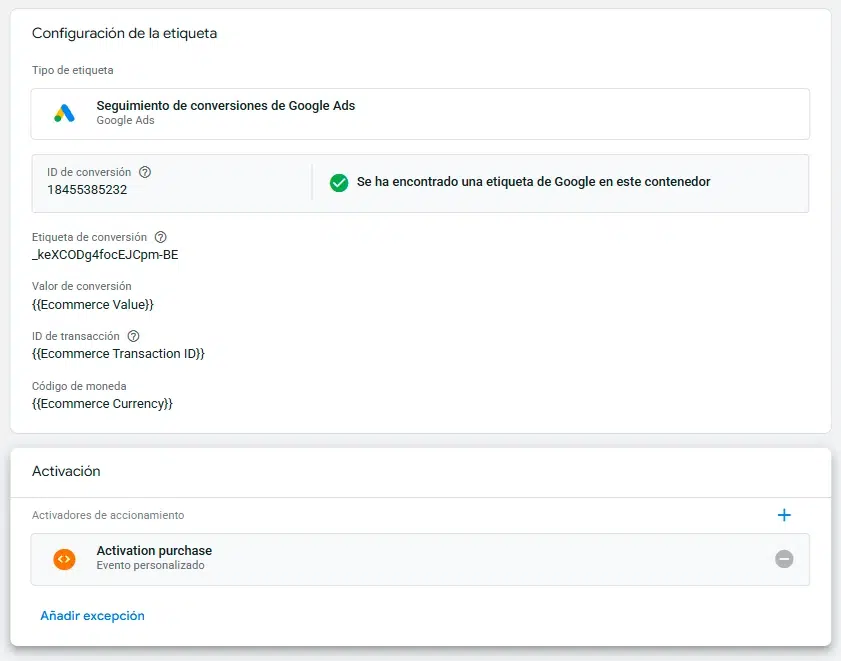Click the {{Ecommerce Transaction ID}} variable
Viewport: 841px width, 661px height.
point(119,354)
